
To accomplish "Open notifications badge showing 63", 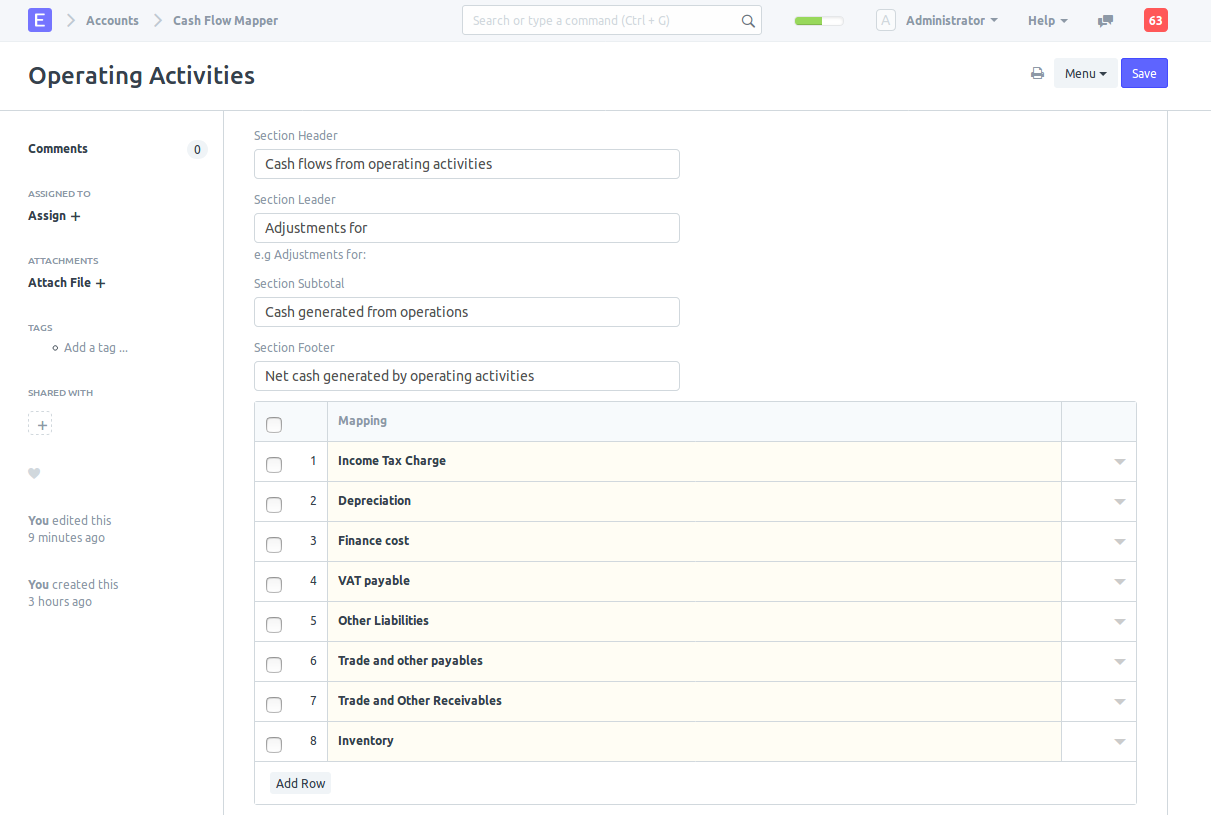I will click(1155, 20).
